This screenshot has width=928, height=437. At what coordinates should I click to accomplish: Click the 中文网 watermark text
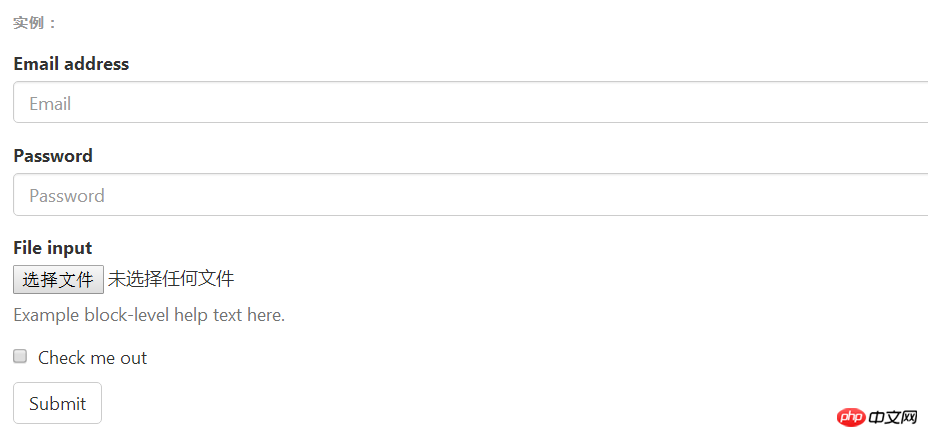point(894,418)
